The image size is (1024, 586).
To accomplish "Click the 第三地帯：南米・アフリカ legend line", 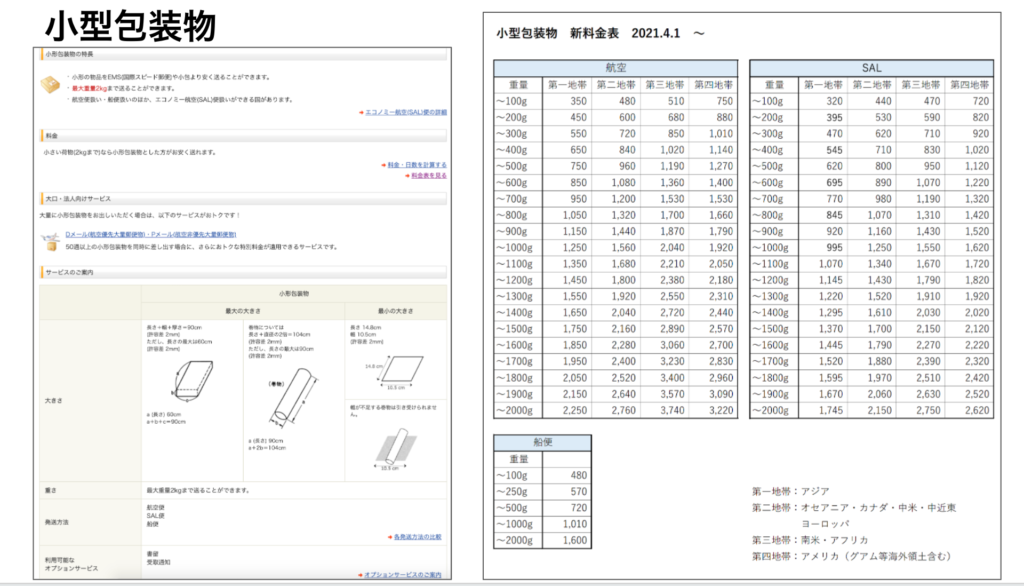I will point(810,540).
